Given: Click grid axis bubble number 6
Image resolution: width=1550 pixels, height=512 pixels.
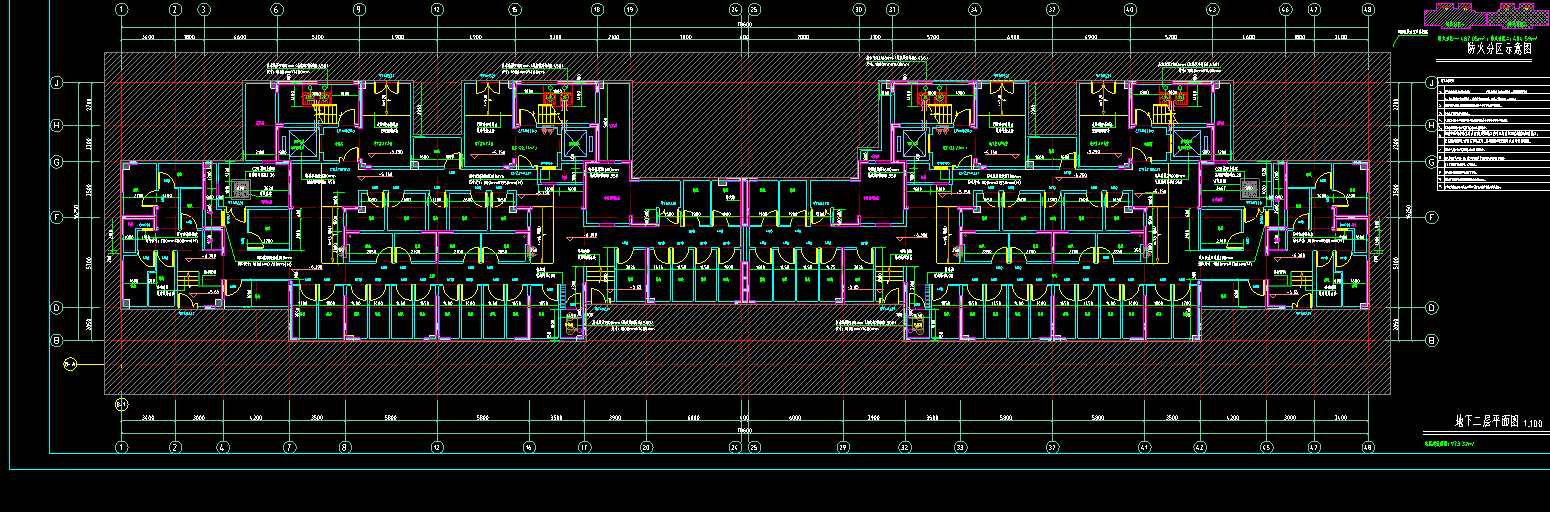Looking at the screenshot, I should pyautogui.click(x=276, y=10).
